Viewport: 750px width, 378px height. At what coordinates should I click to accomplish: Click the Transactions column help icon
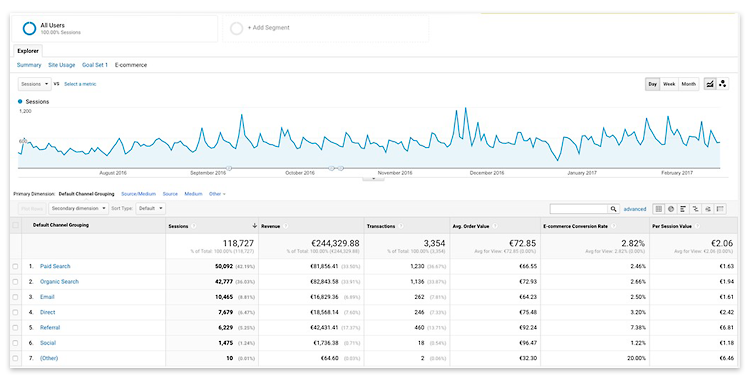click(400, 226)
